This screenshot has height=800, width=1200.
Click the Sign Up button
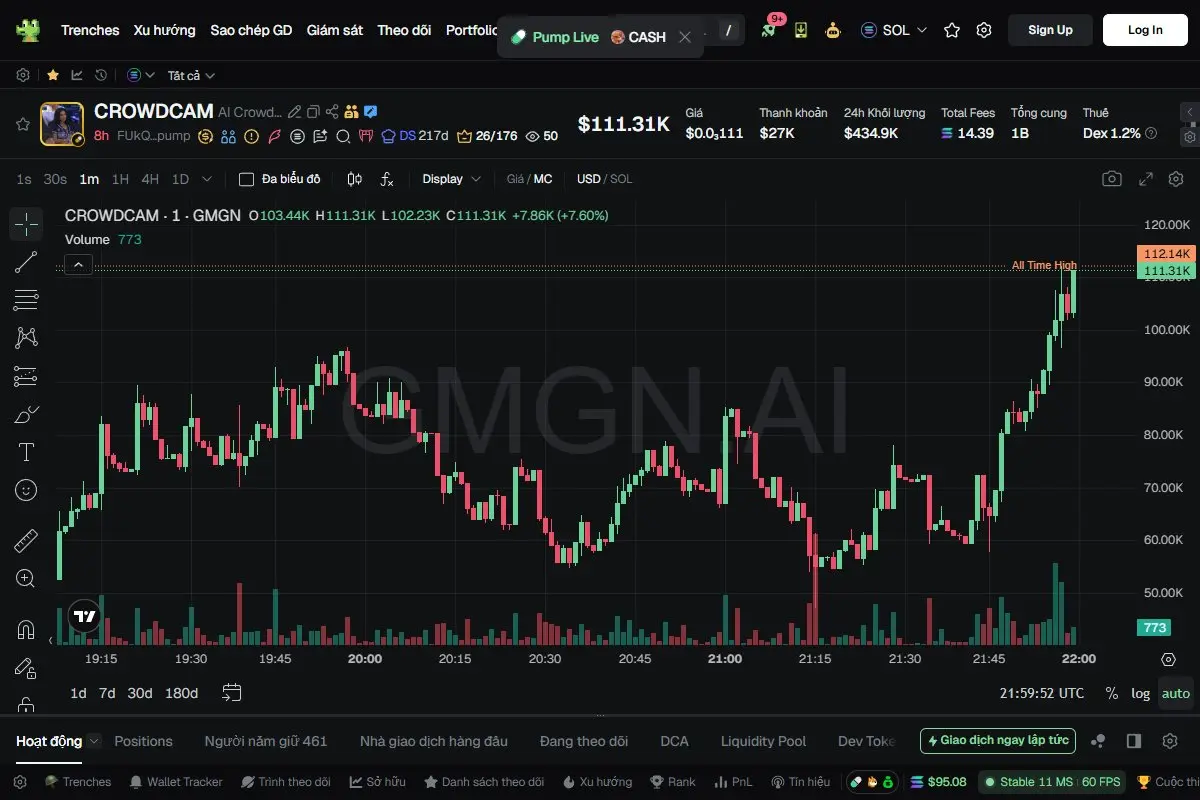point(1050,30)
